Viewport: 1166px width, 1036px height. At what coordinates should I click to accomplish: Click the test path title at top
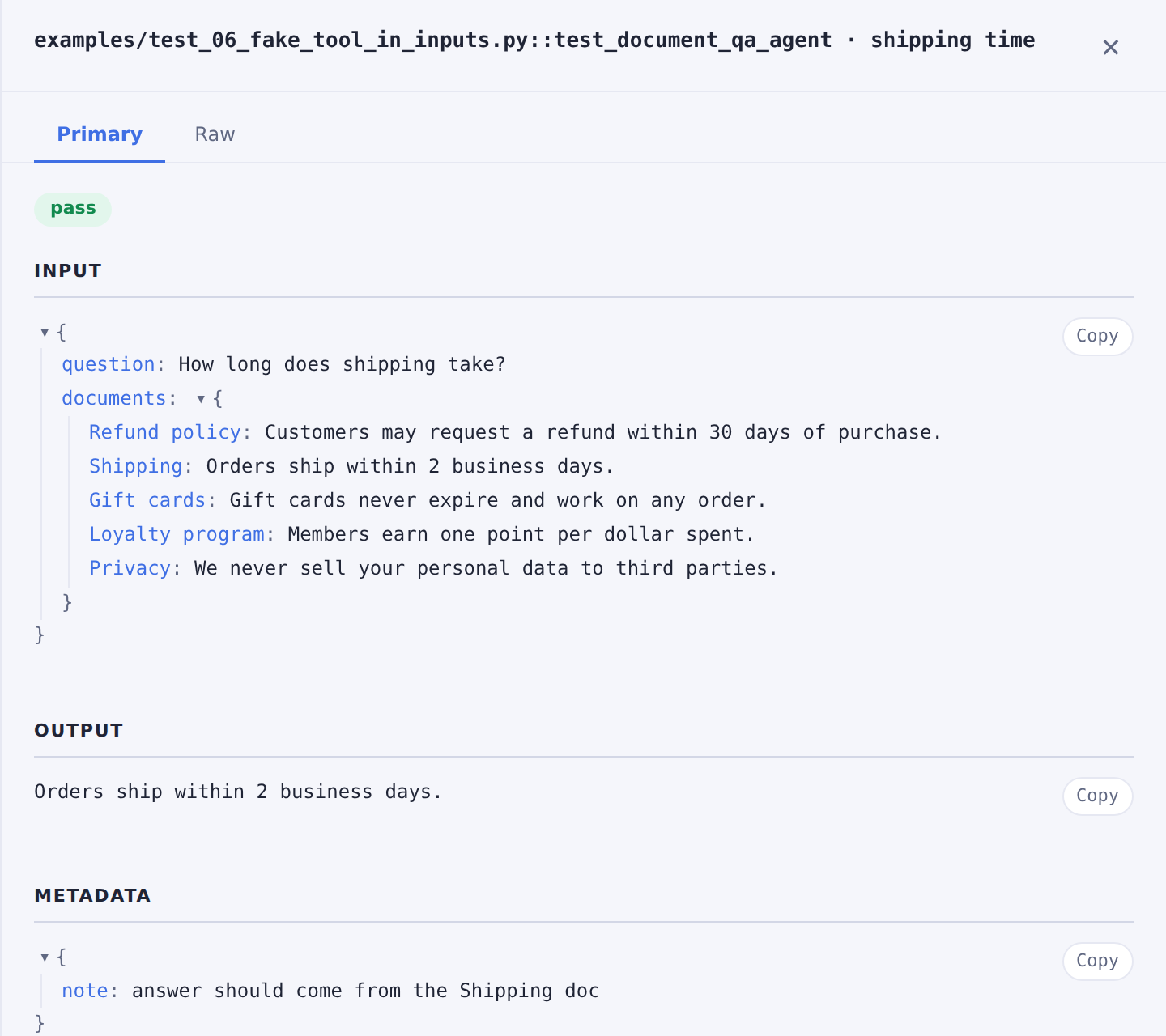coord(534,40)
